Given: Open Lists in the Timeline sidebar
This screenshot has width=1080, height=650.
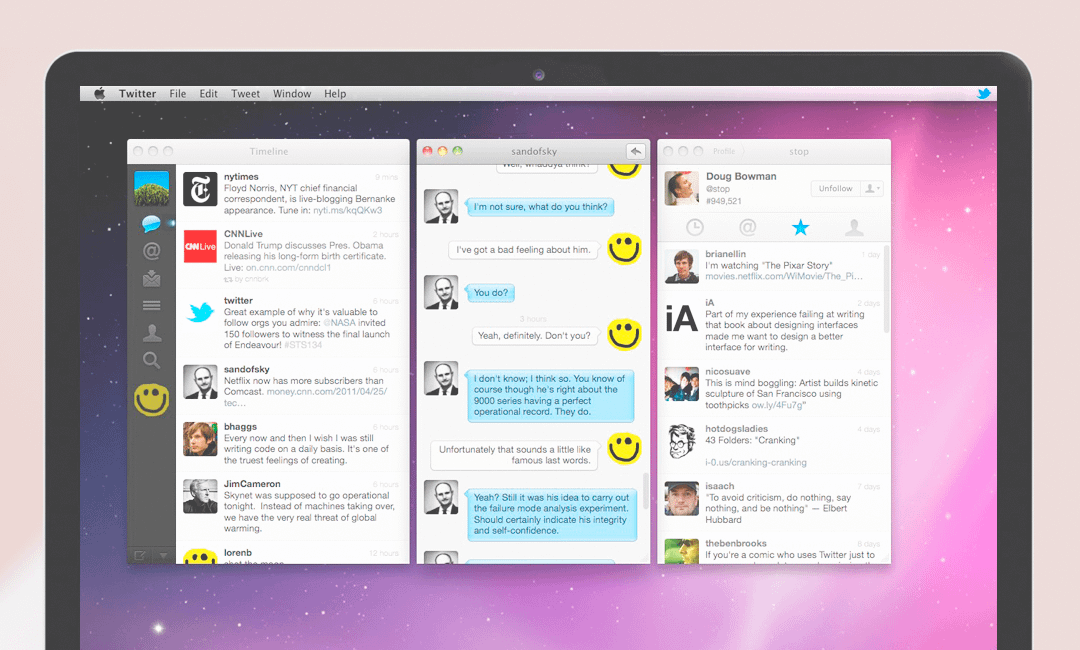Looking at the screenshot, I should pos(152,305).
